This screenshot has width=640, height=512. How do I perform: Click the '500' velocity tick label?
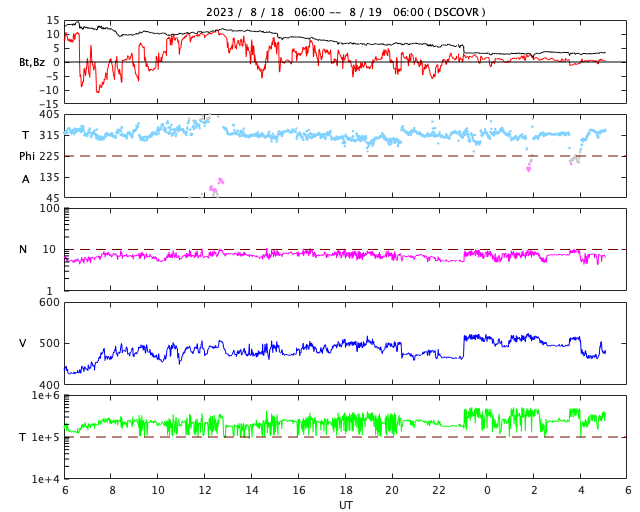click(x=49, y=343)
